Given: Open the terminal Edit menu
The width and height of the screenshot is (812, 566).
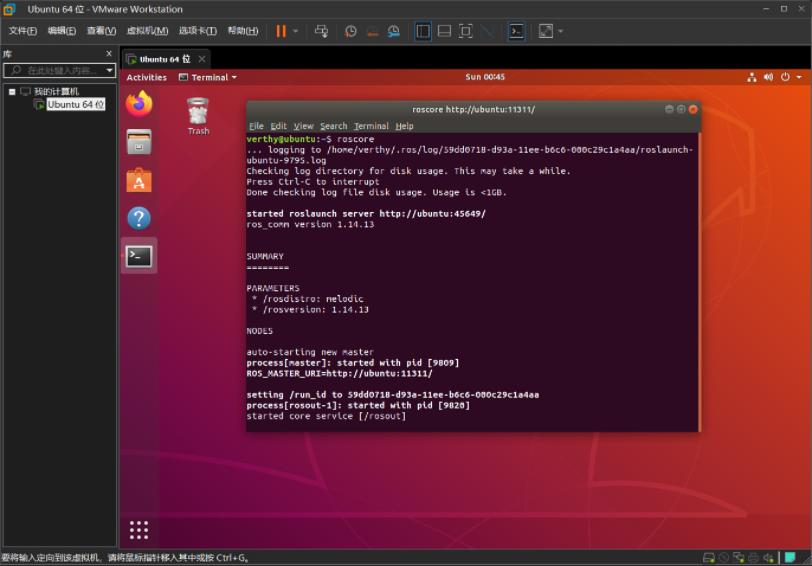Looking at the screenshot, I should 278,126.
